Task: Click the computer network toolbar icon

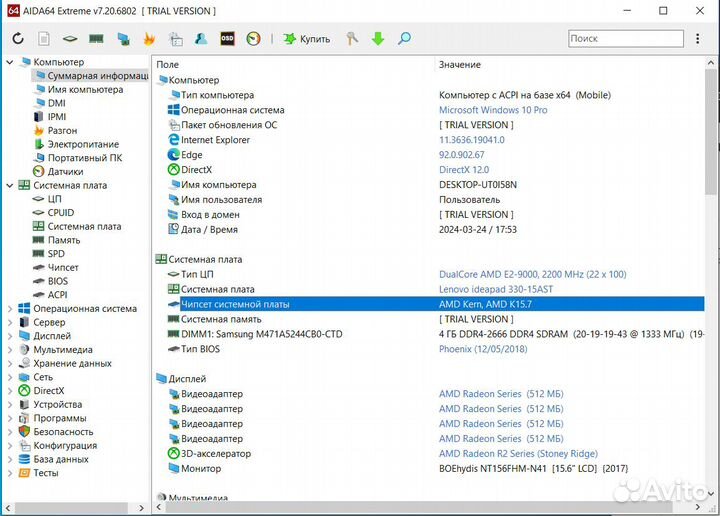Action: (x=123, y=39)
